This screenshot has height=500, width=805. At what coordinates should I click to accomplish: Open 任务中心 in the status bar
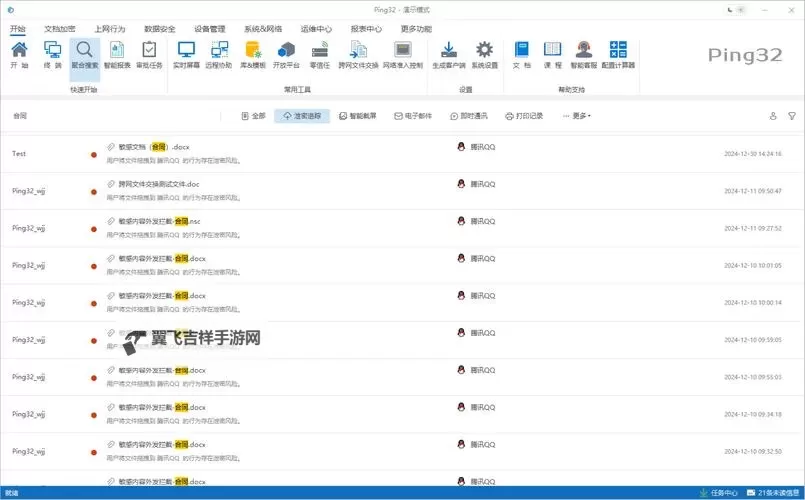(719, 493)
